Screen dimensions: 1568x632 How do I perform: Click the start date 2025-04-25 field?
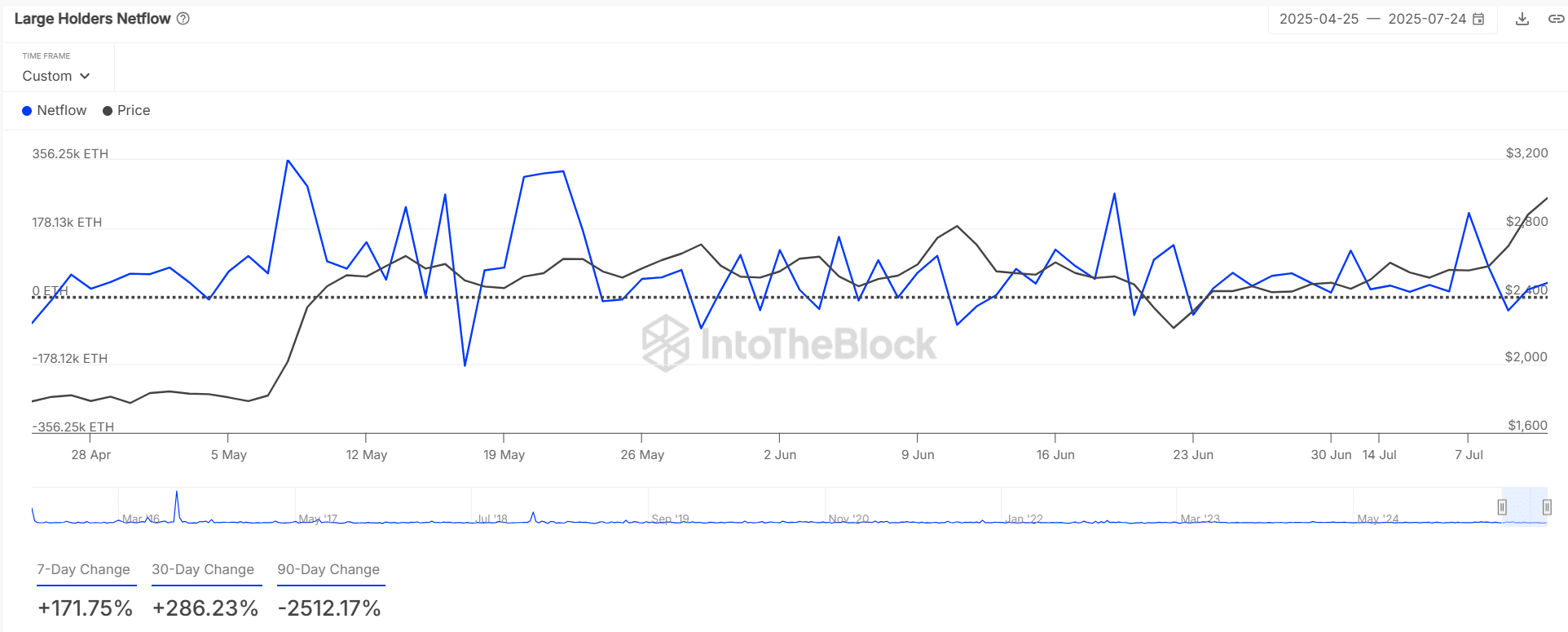(x=1319, y=19)
